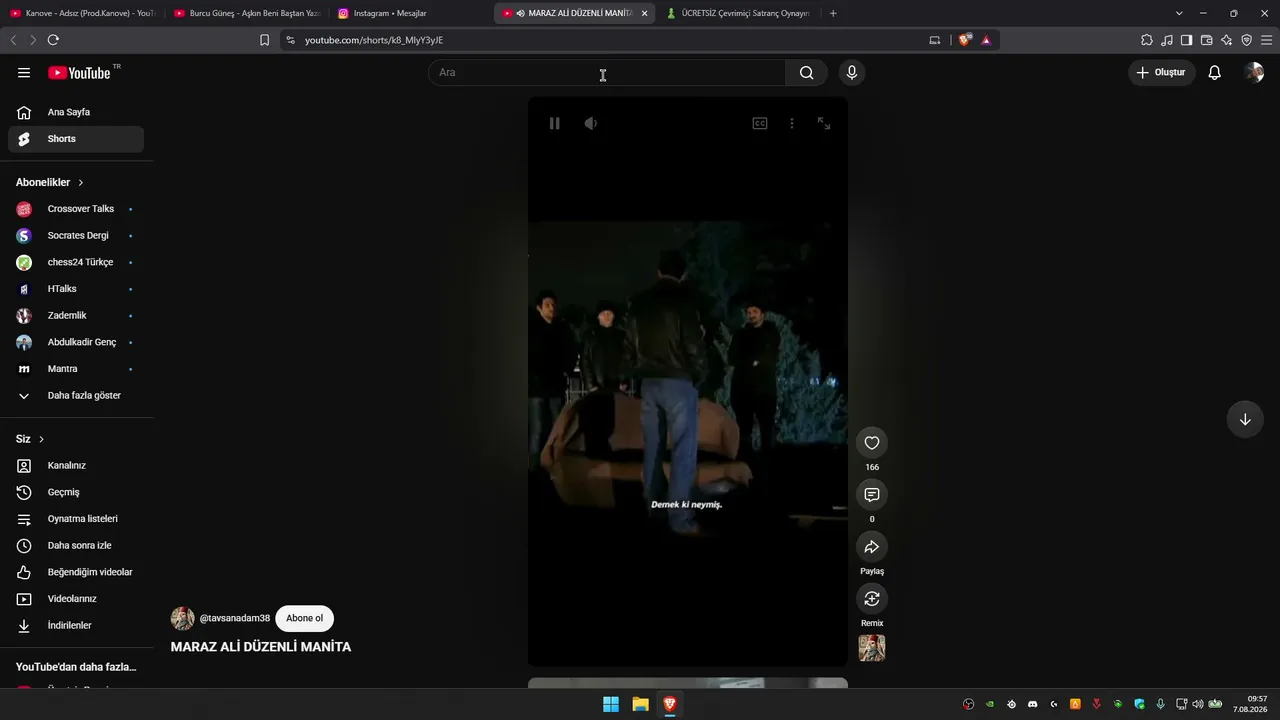Open Oynatma listeleri playlists
This screenshot has width=1280, height=720.
pyautogui.click(x=76, y=519)
